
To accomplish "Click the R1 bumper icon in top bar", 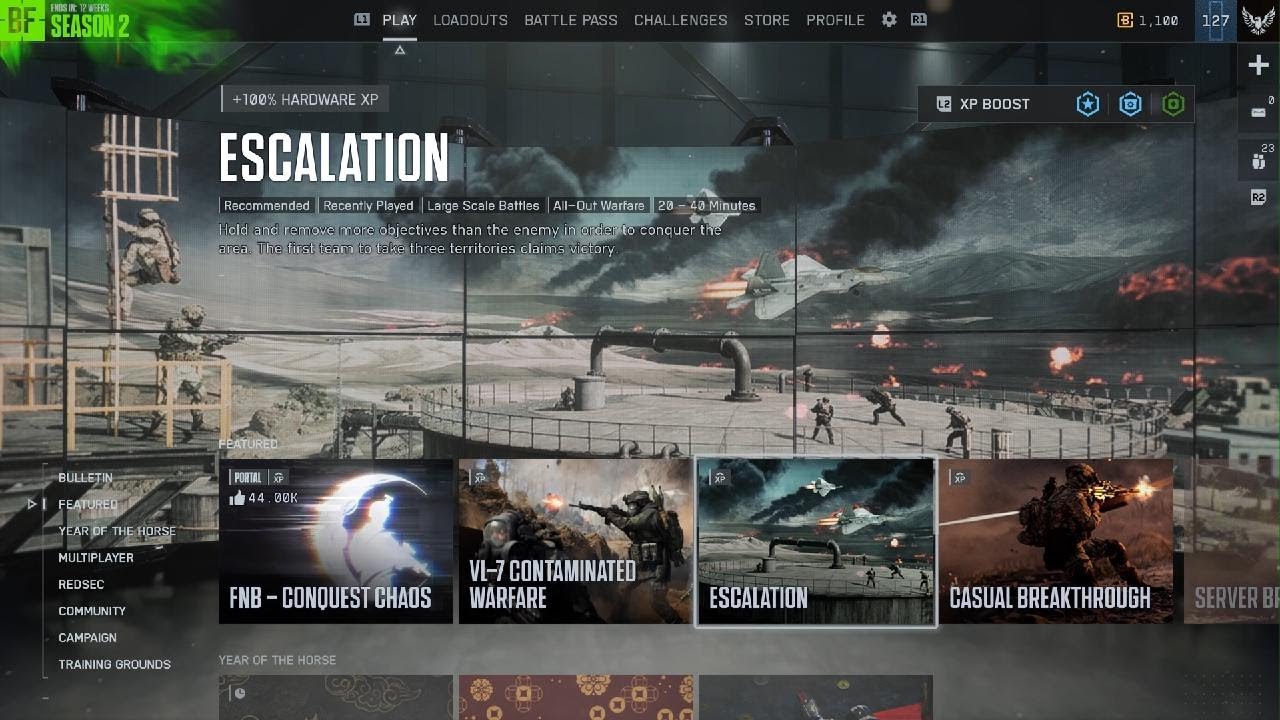I will (918, 19).
